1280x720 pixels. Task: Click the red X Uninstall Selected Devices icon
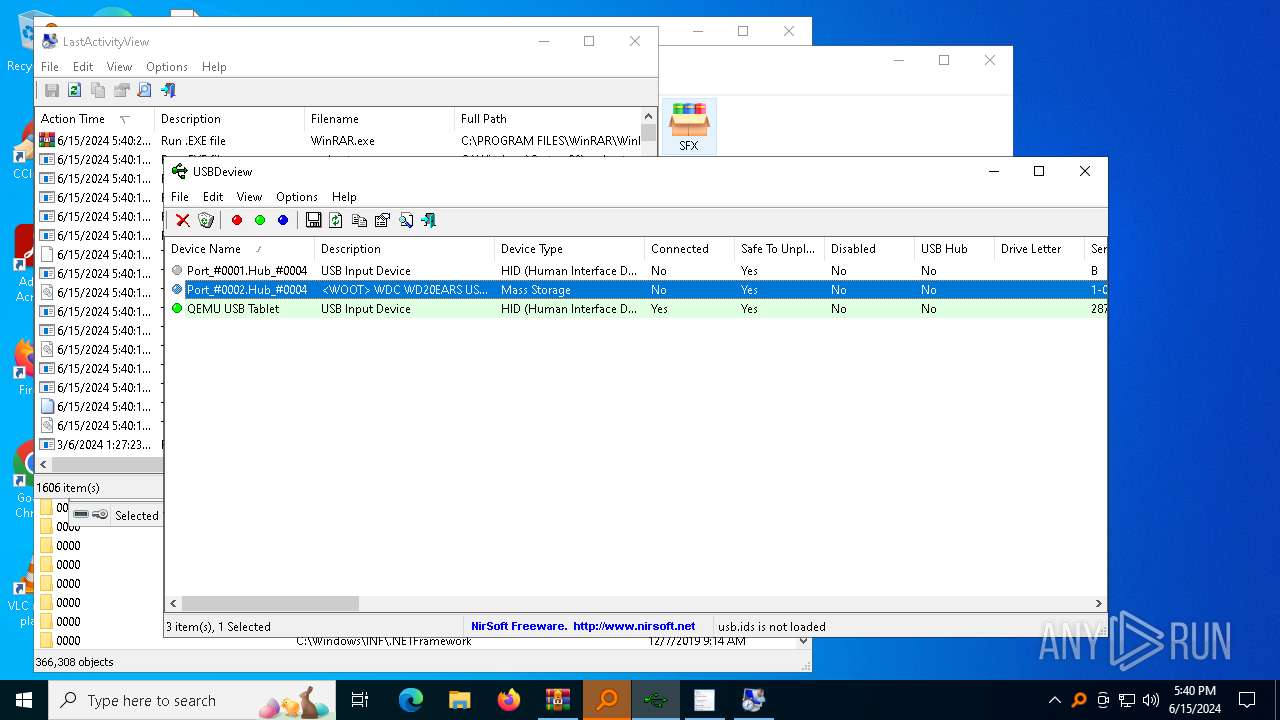click(183, 220)
